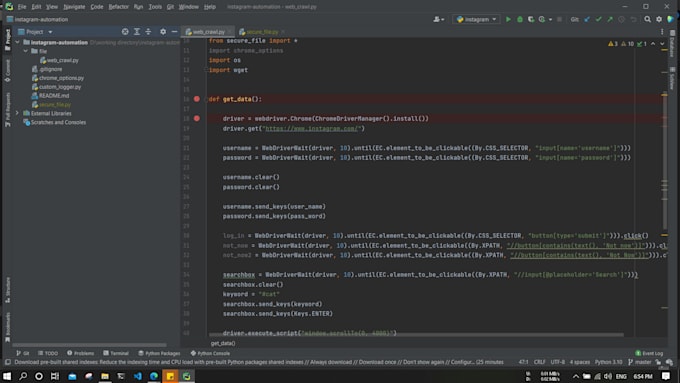Select opened file target icon in Project panel
The width and height of the screenshot is (680, 383).
(125, 32)
